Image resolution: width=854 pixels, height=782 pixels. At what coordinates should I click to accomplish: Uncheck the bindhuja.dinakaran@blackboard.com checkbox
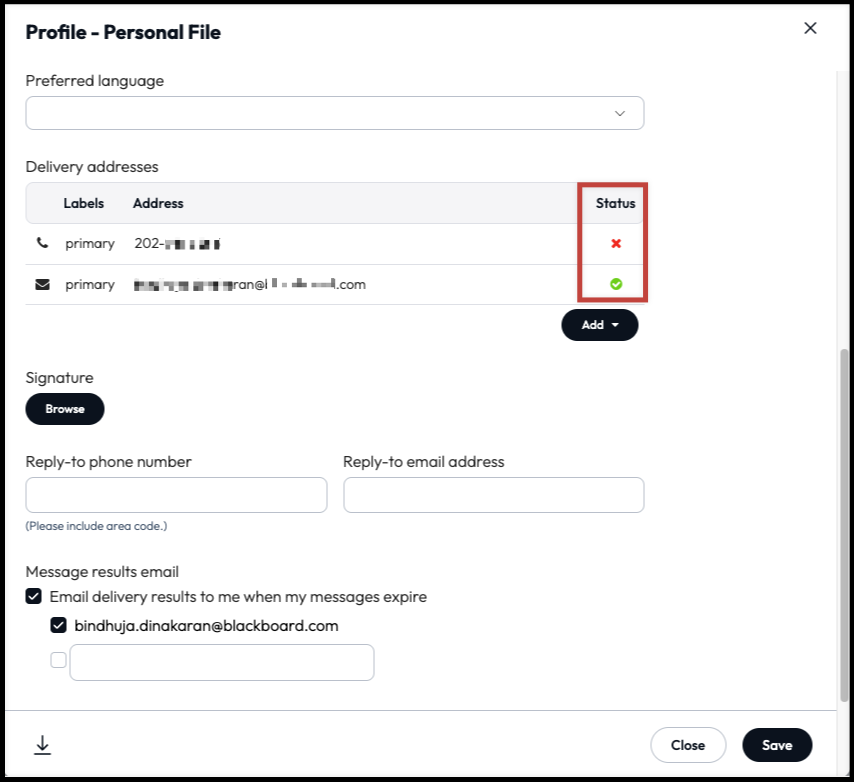[58, 626]
